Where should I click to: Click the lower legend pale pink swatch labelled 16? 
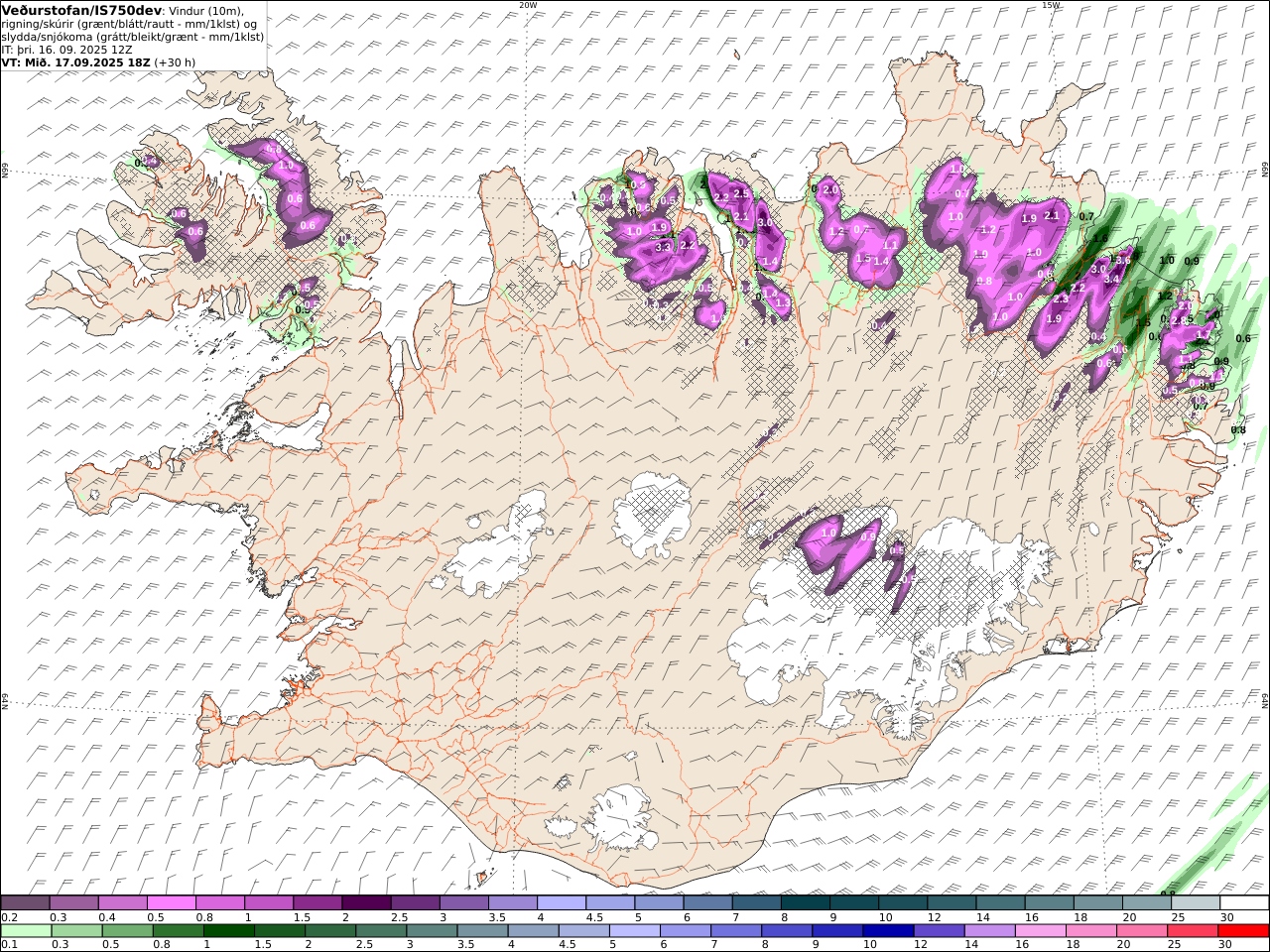coord(1039,931)
